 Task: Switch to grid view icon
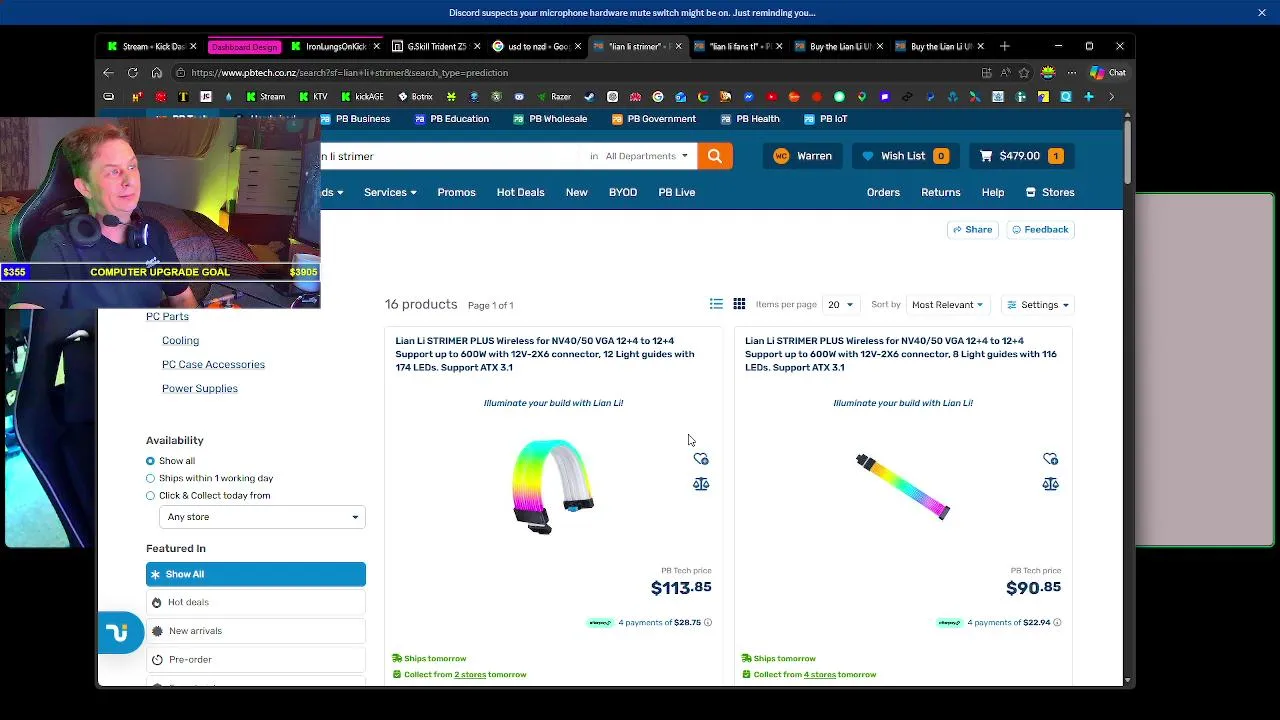(x=739, y=304)
